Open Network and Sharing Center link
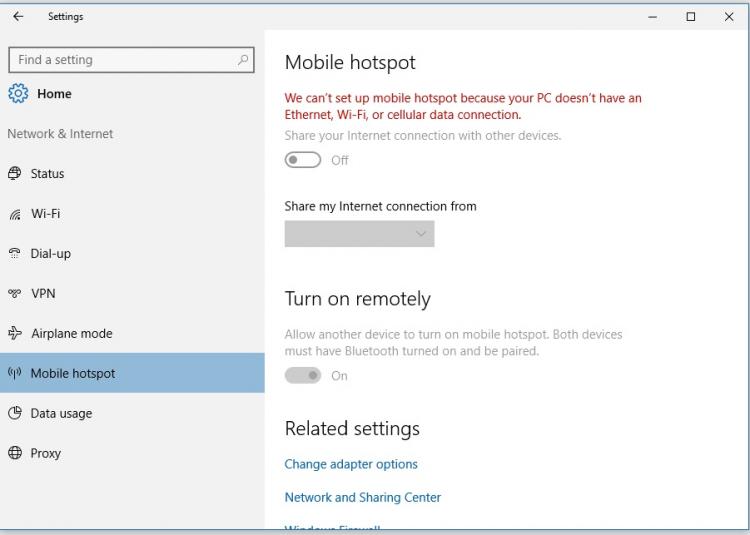 362,497
